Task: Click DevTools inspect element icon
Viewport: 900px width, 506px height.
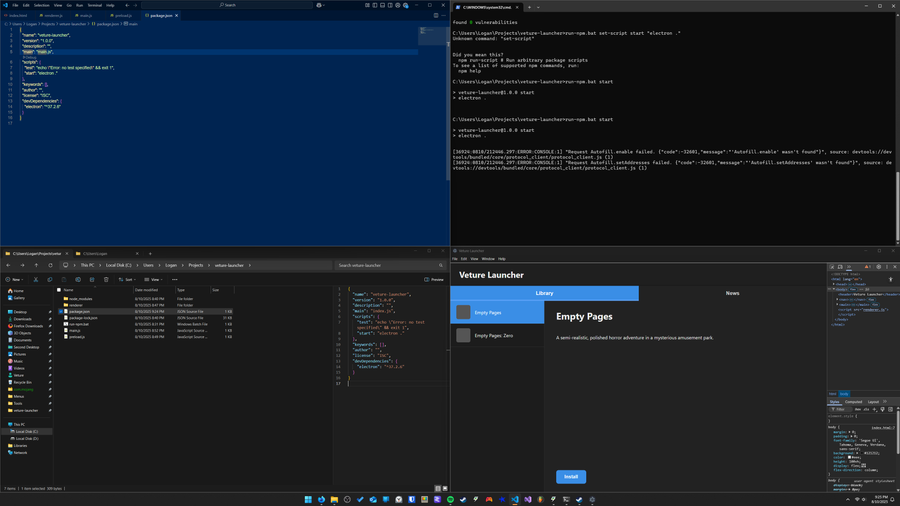Action: pyautogui.click(x=832, y=267)
